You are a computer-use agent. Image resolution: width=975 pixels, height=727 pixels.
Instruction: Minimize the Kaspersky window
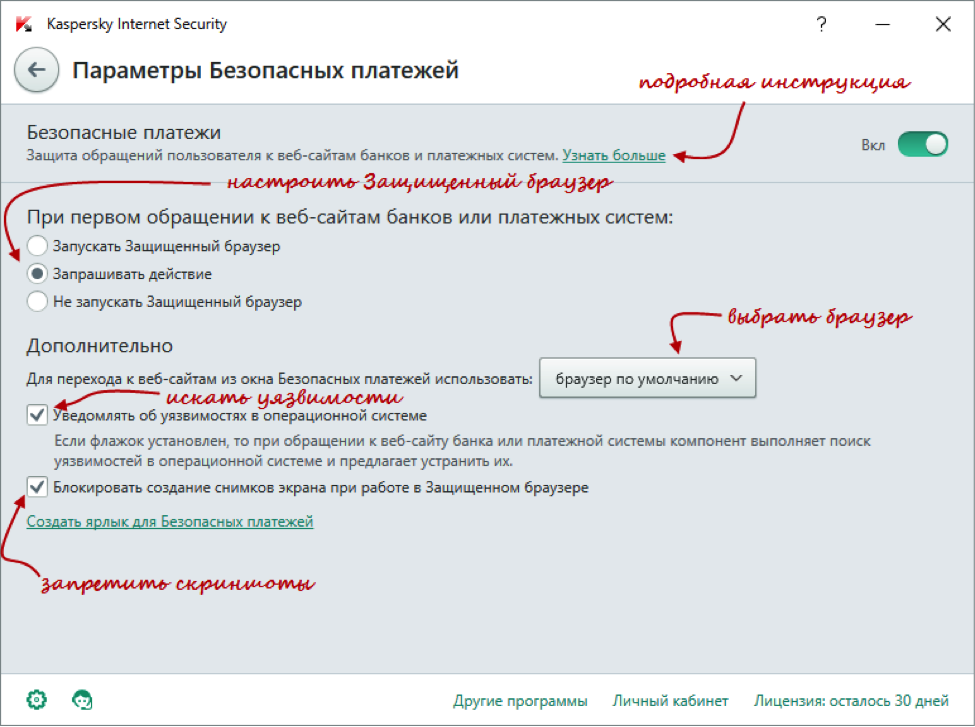(x=882, y=24)
